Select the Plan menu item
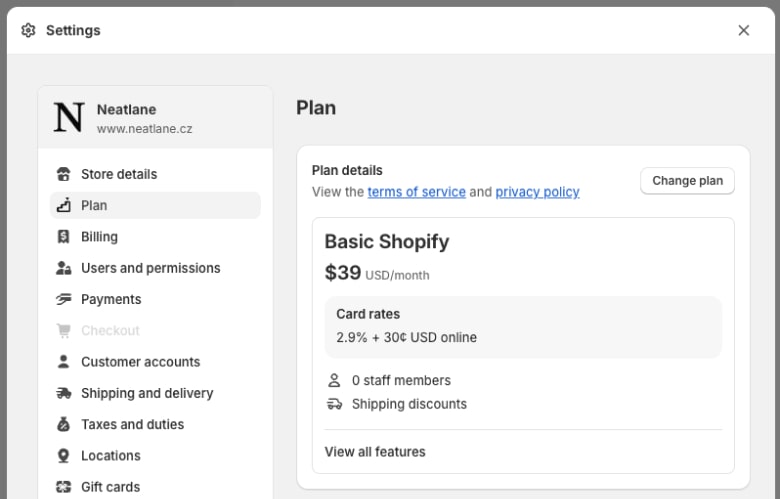780x499 pixels. coord(155,205)
